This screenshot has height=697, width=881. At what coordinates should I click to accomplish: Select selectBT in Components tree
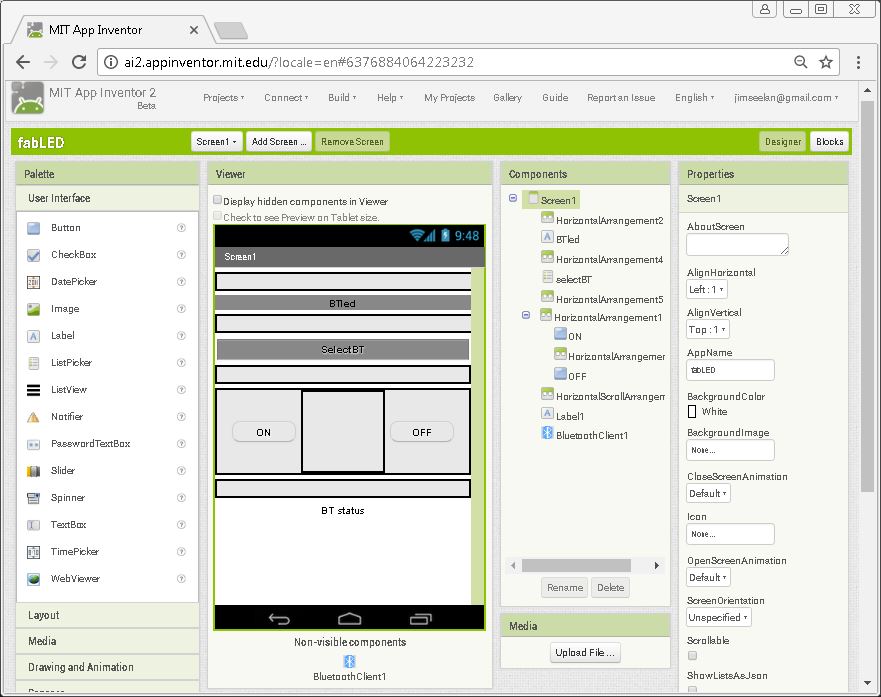pyautogui.click(x=573, y=279)
